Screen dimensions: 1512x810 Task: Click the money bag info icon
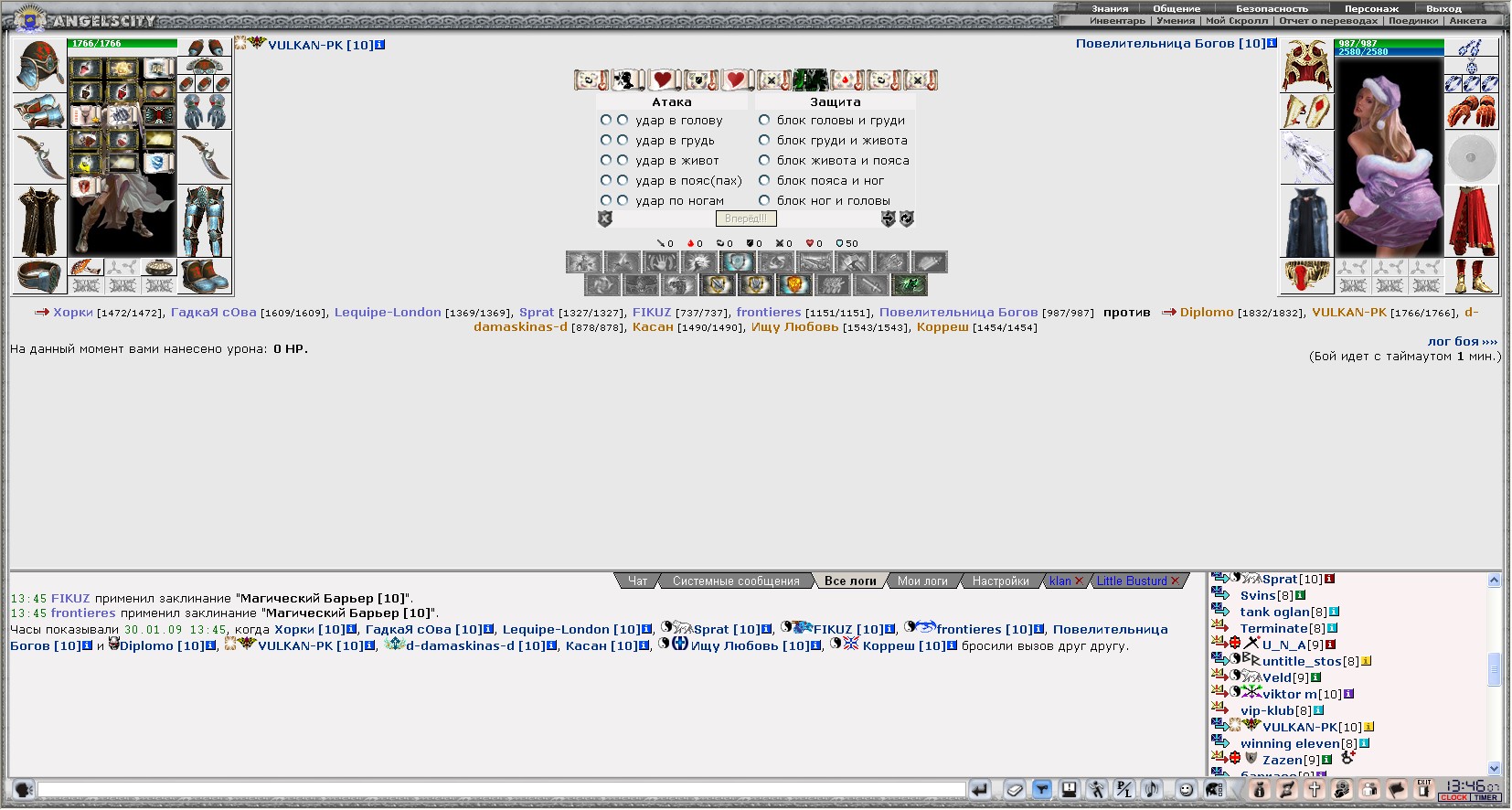click(1260, 789)
